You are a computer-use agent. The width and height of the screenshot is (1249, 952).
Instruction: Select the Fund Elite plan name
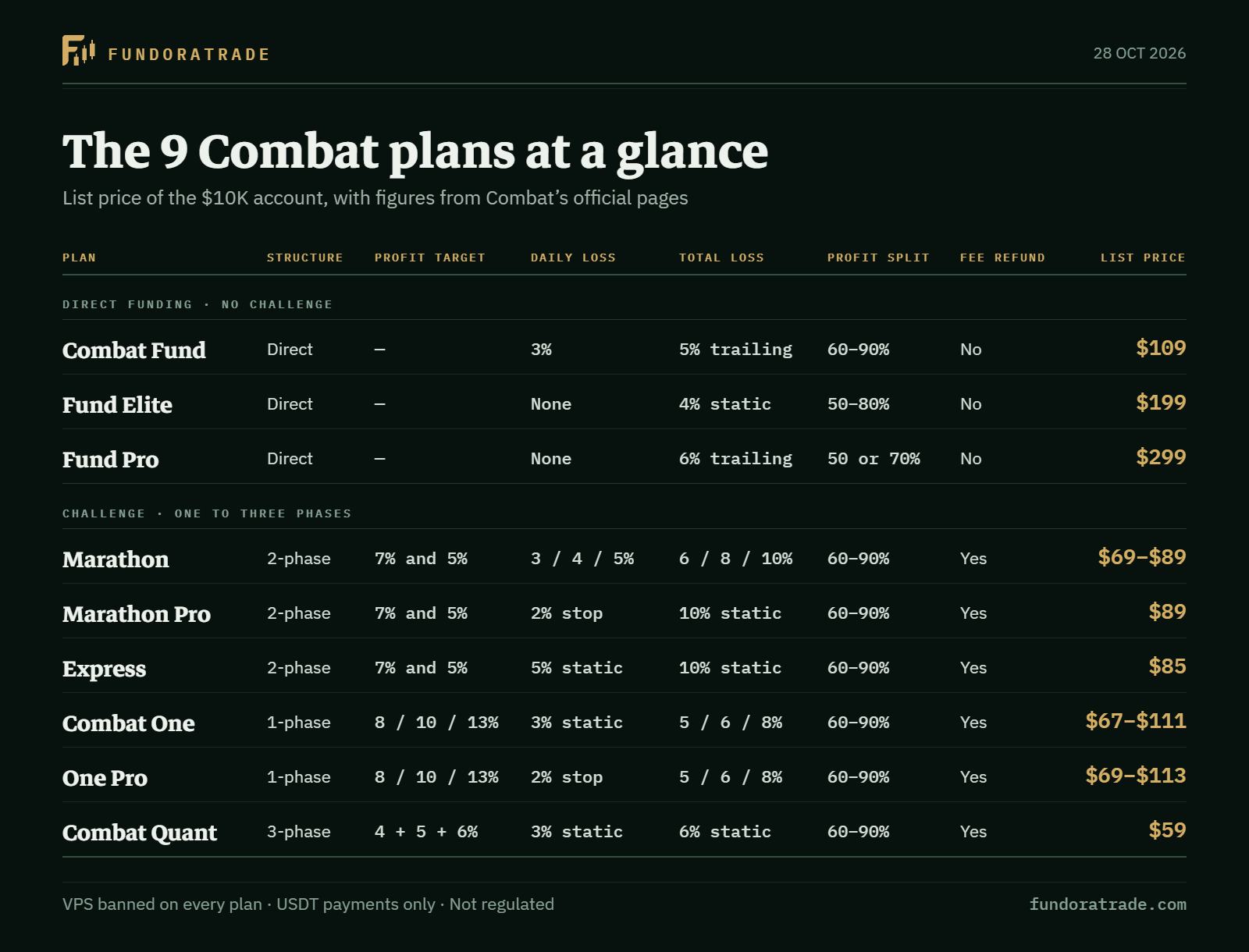click(117, 405)
